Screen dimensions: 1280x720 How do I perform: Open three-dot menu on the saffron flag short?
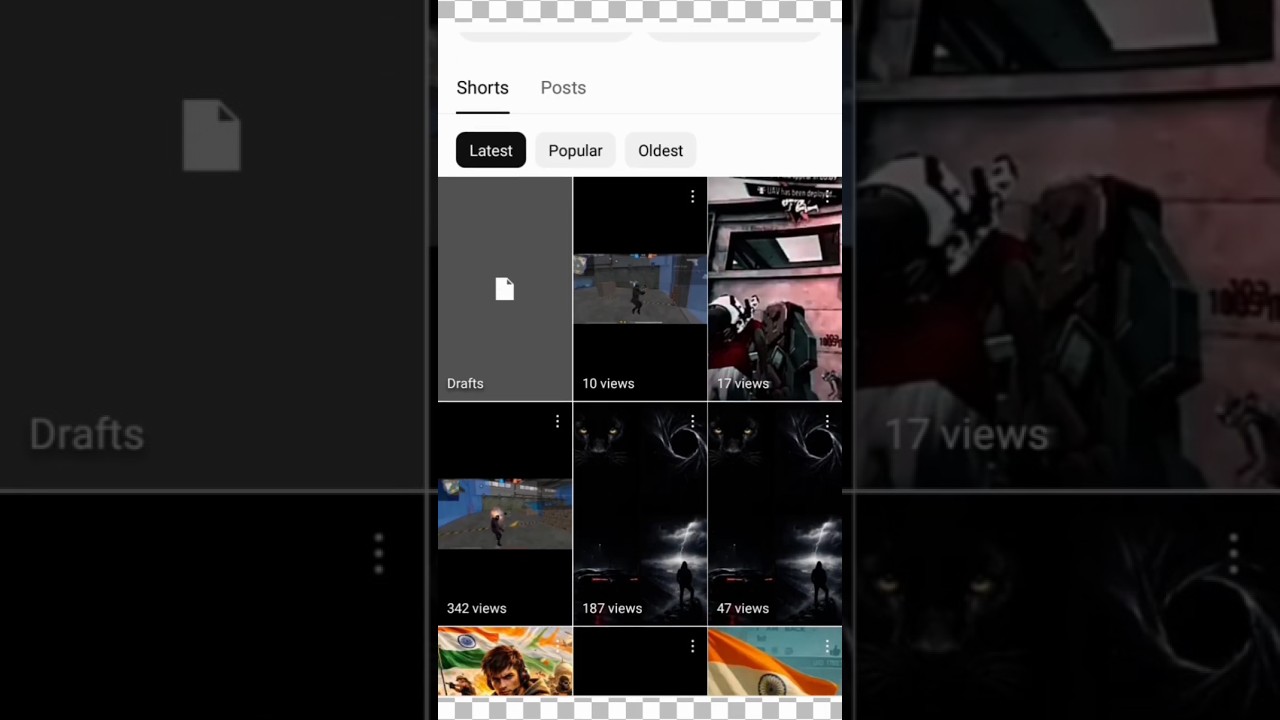[x=827, y=647]
